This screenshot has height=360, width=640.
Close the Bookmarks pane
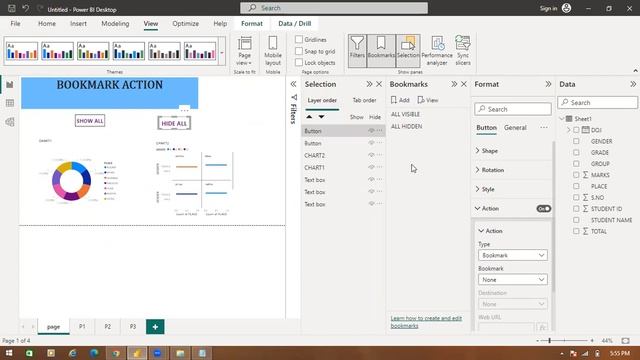tap(464, 84)
